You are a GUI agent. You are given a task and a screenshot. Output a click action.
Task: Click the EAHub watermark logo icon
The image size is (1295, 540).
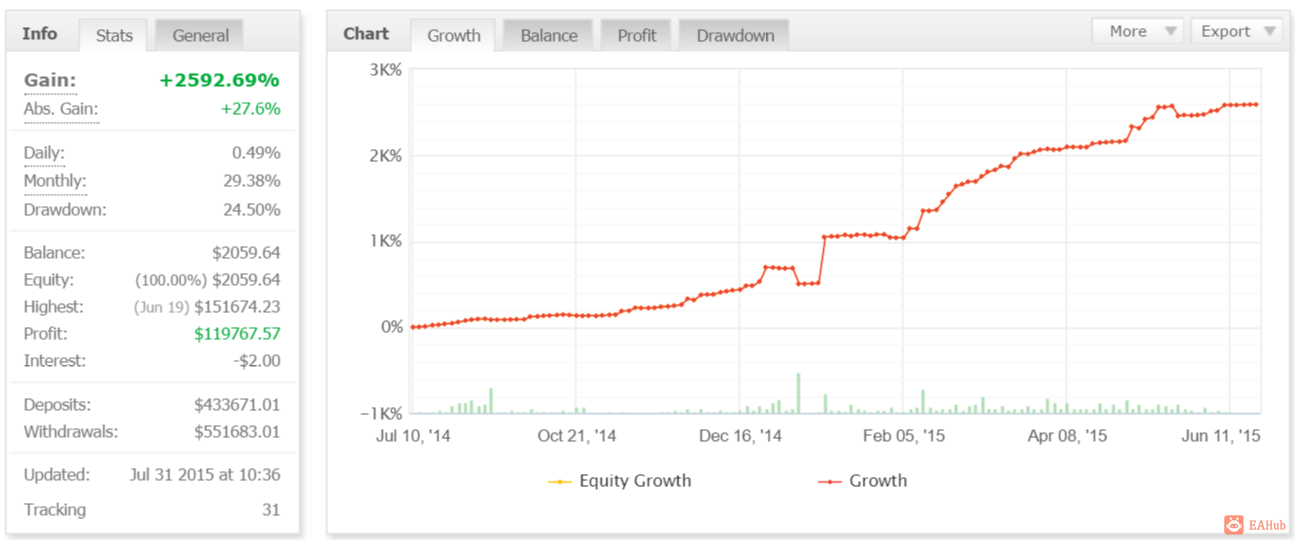pyautogui.click(x=1233, y=524)
